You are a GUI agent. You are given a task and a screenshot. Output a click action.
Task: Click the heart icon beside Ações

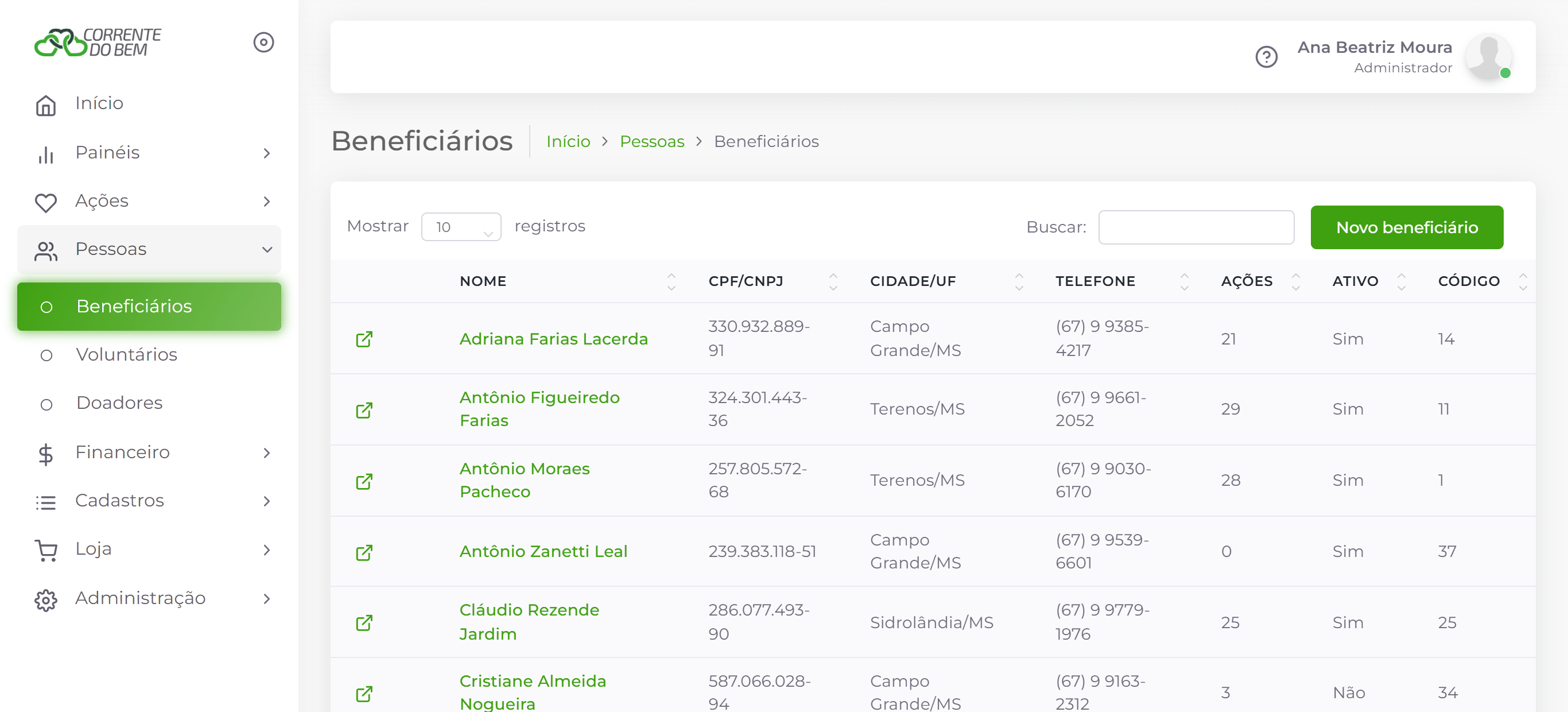(46, 202)
